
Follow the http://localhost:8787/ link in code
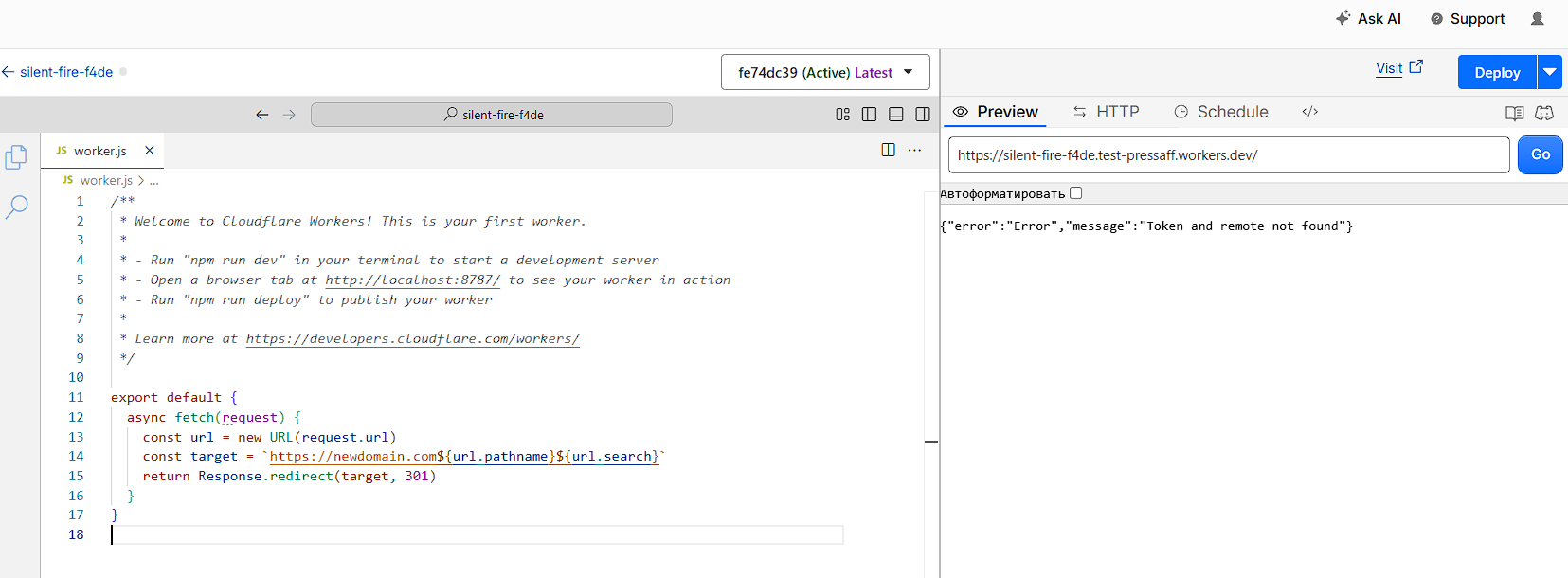coord(413,280)
